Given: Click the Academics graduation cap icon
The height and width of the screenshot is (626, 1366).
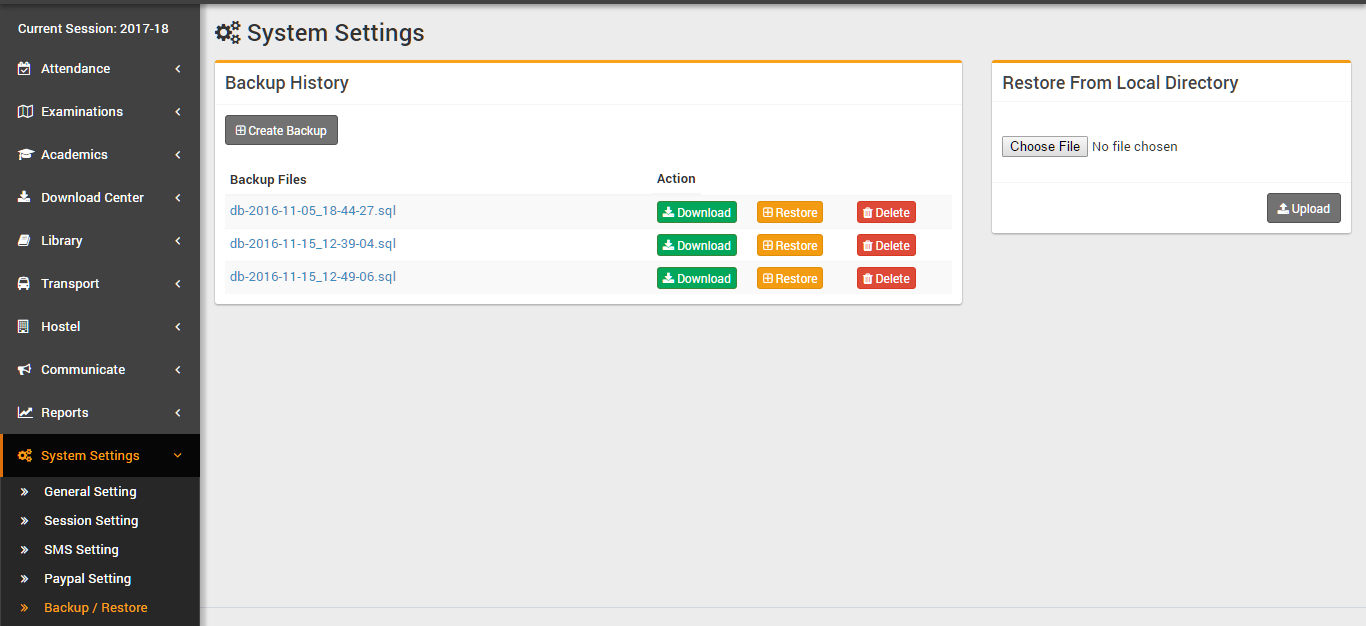Looking at the screenshot, I should pos(25,155).
